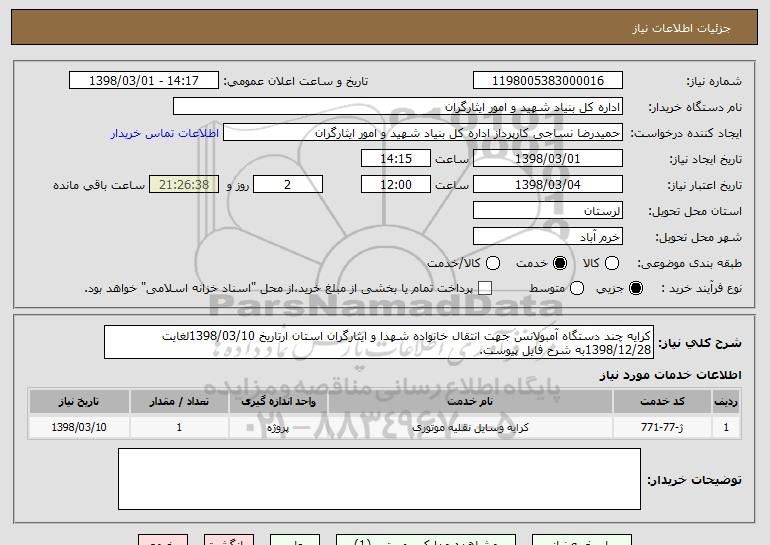Image resolution: width=770 pixels, height=545 pixels.
Task: Click unit cell پروژه
Action: [278, 427]
